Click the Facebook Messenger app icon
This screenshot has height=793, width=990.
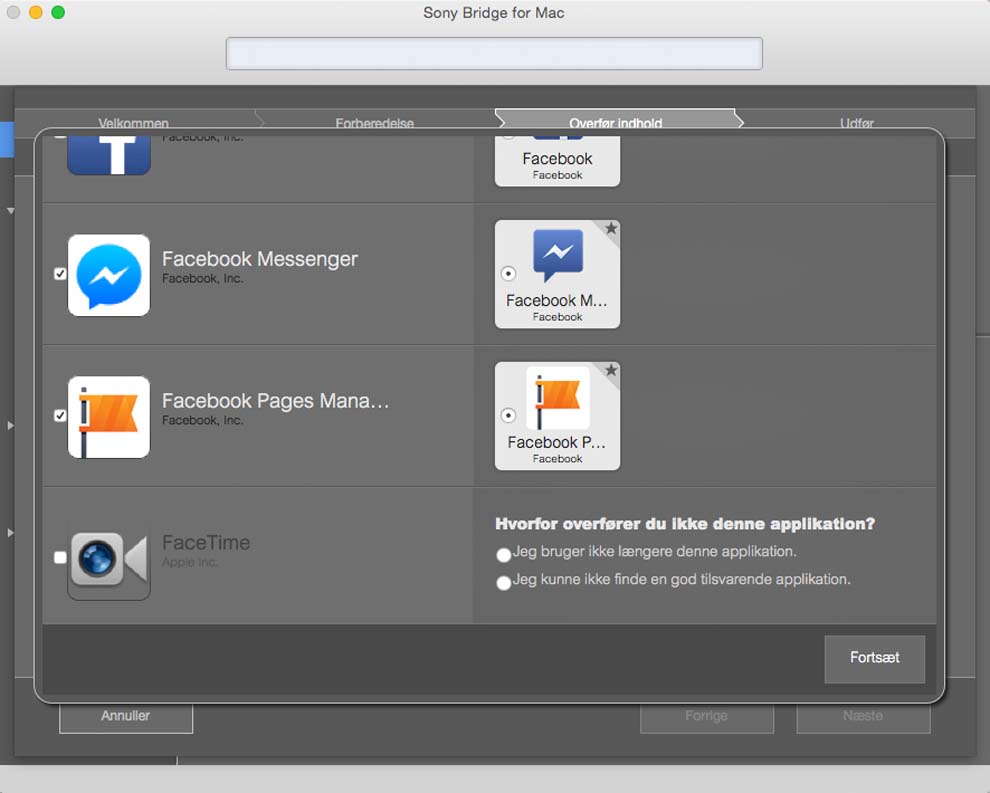[x=109, y=275]
